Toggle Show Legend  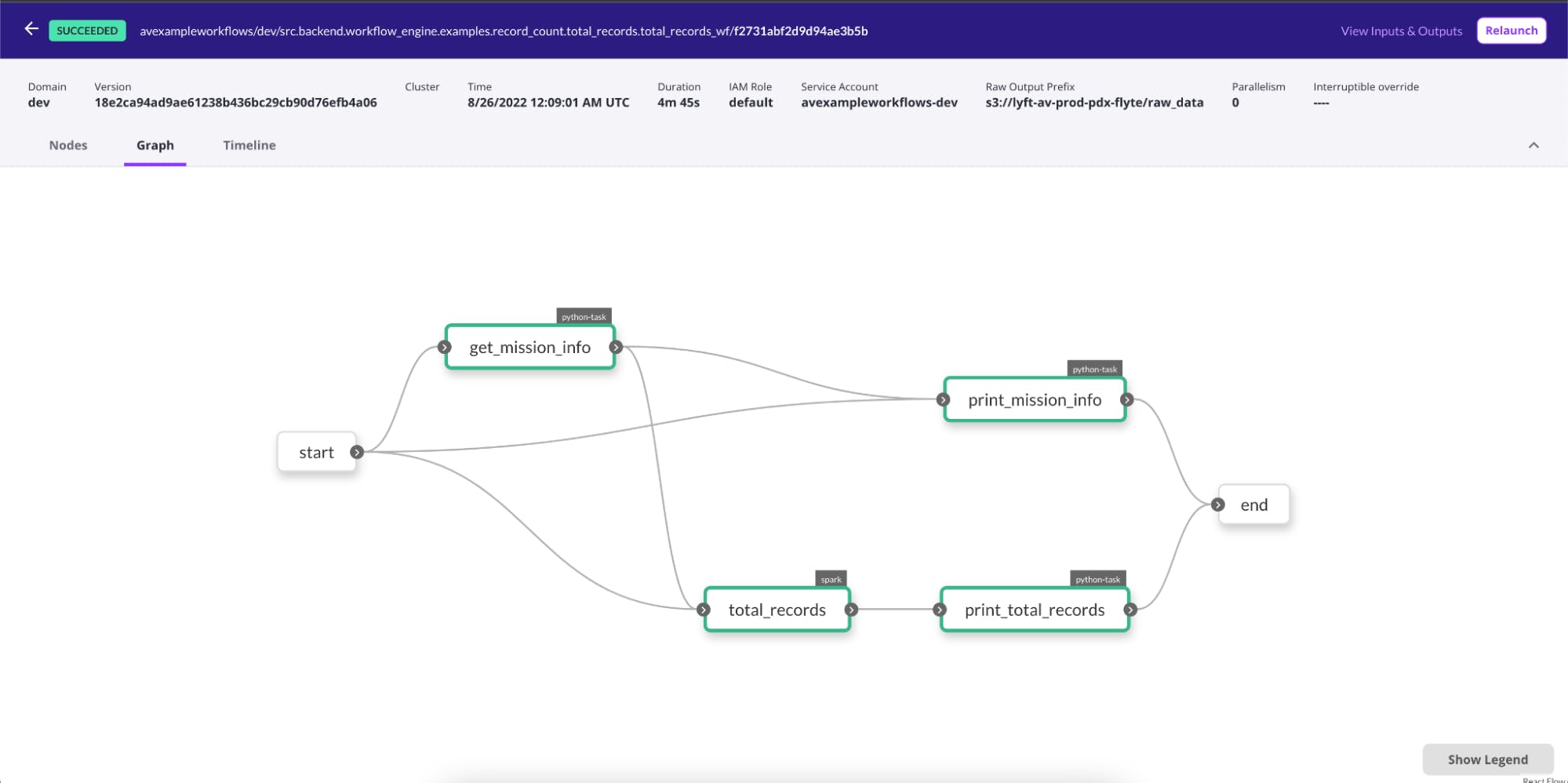tap(1487, 759)
